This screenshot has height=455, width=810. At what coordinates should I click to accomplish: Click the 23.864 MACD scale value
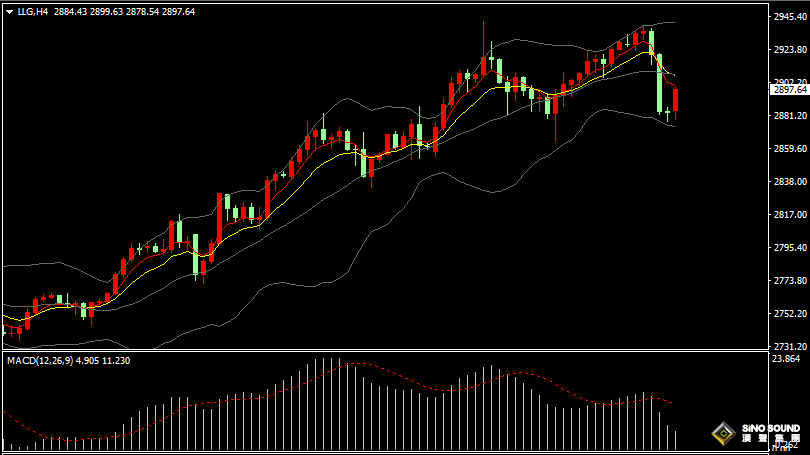[788, 358]
